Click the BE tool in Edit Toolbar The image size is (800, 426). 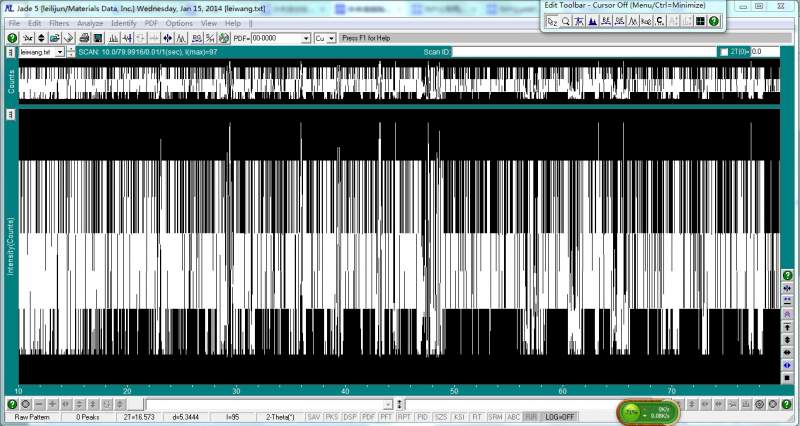[x=606, y=21]
